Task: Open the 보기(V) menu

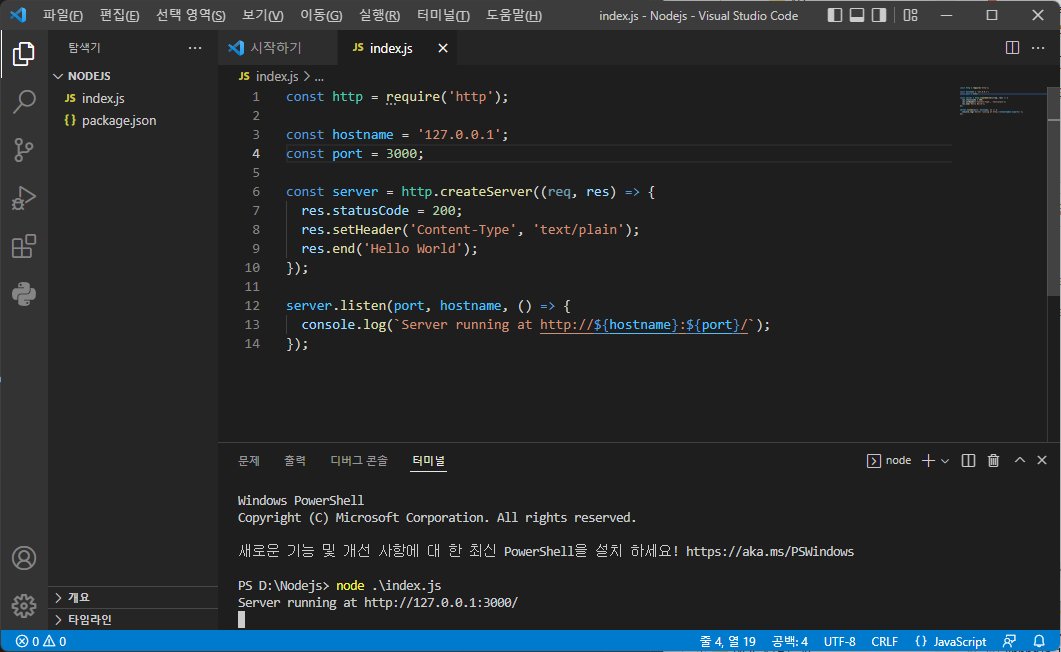Action: 263,15
